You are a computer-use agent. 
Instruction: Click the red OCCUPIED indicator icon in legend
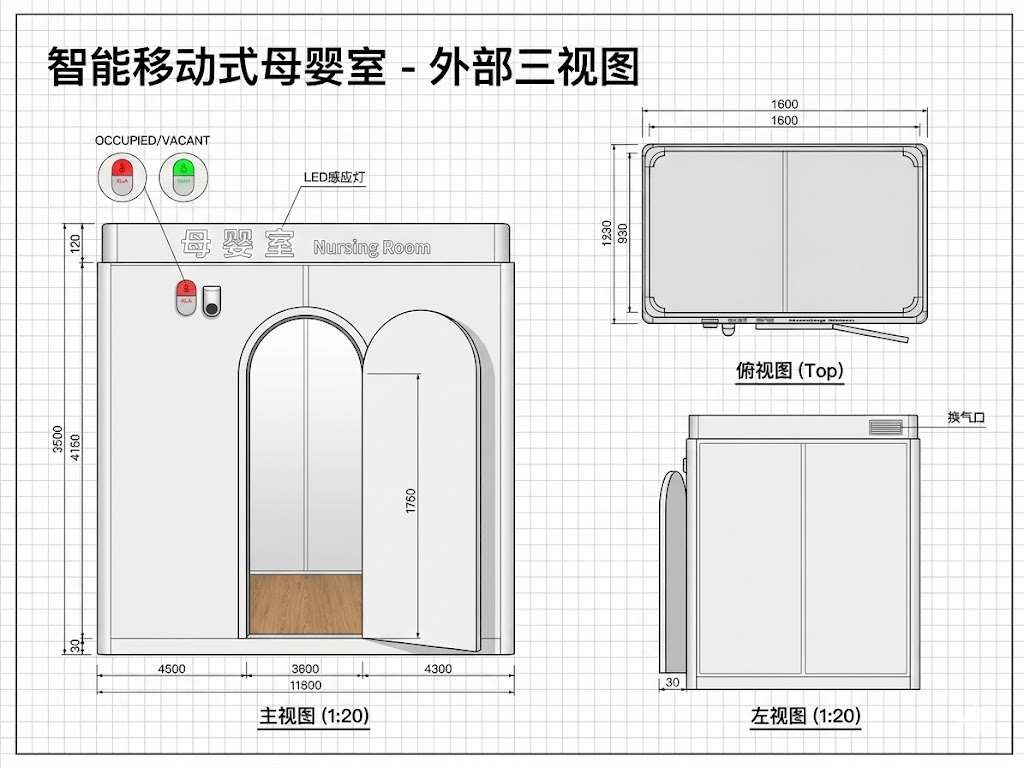pyautogui.click(x=121, y=176)
